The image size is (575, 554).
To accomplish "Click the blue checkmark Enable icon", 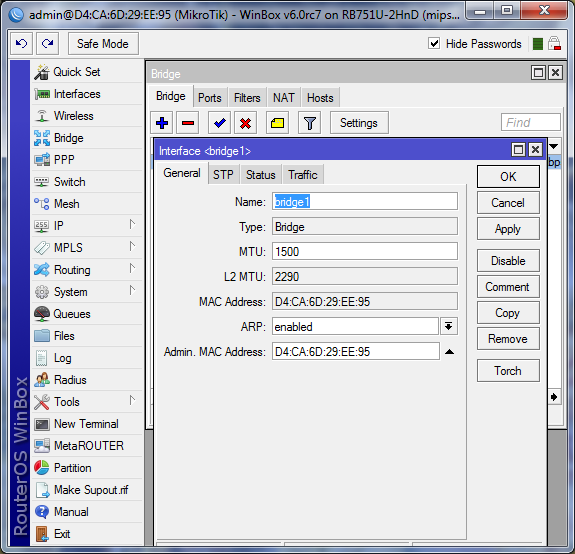I will pyautogui.click(x=219, y=123).
